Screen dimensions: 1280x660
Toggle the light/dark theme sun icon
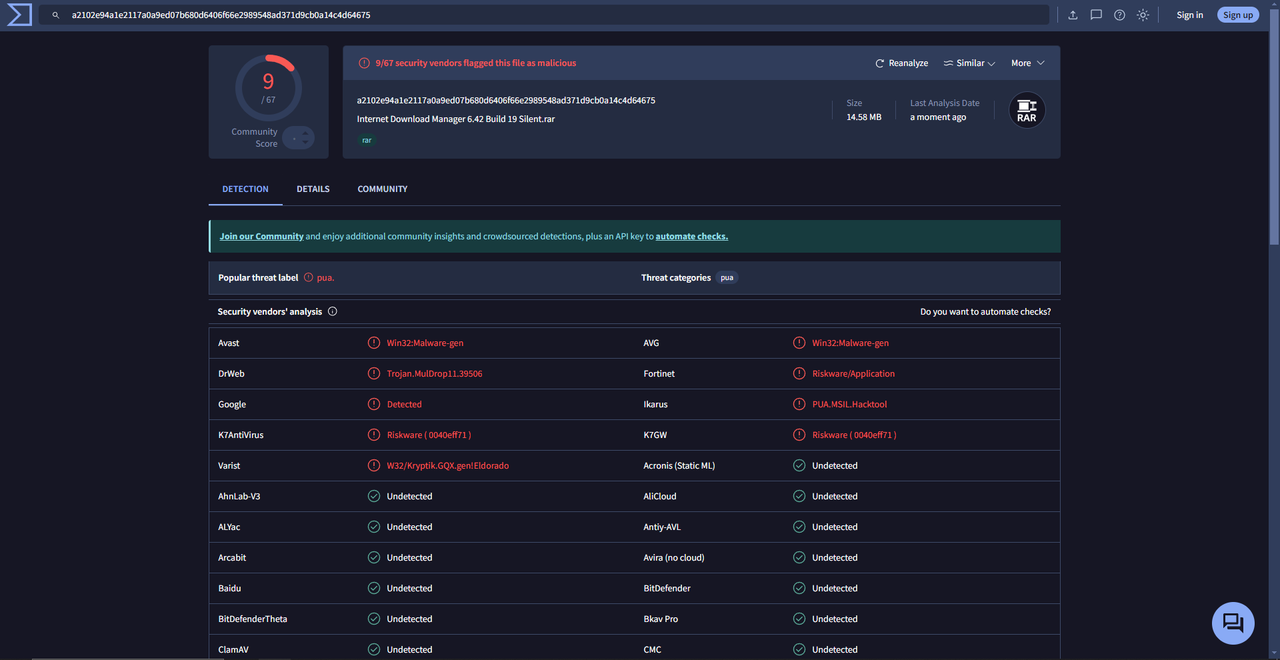tap(1143, 15)
